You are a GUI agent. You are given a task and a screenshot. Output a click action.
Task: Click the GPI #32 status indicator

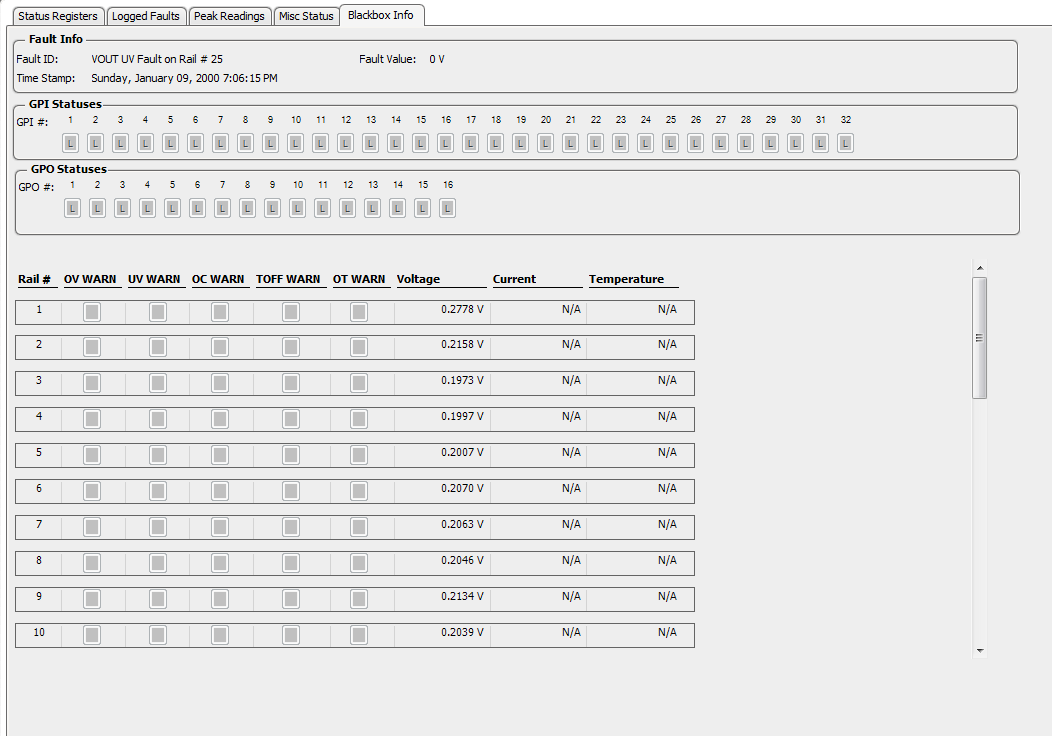point(845,142)
